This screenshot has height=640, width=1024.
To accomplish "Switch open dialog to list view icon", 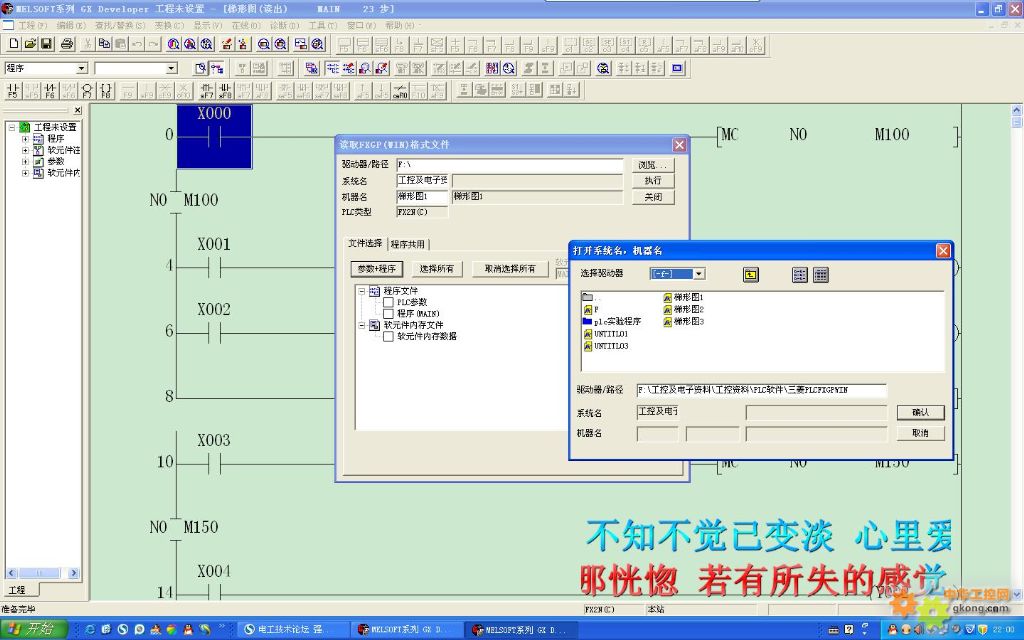I will [x=800, y=275].
